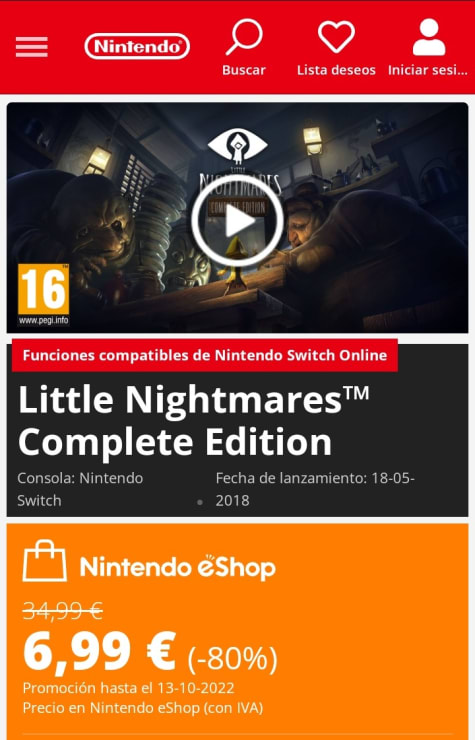Click the Little Nightmares Complete Edition title

(x=194, y=420)
